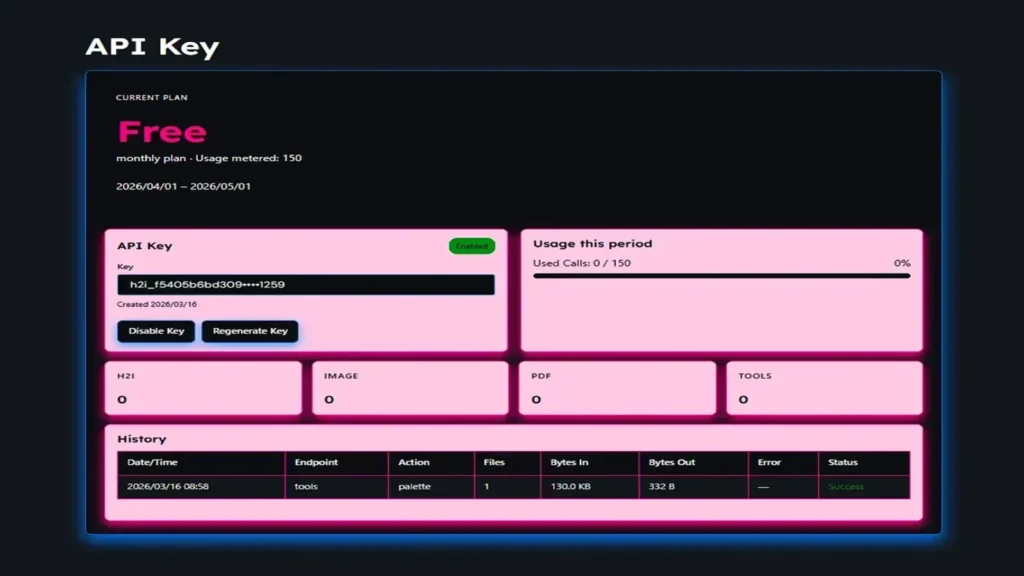This screenshot has height=576, width=1024.
Task: Click the Success status in history
Action: coord(845,486)
